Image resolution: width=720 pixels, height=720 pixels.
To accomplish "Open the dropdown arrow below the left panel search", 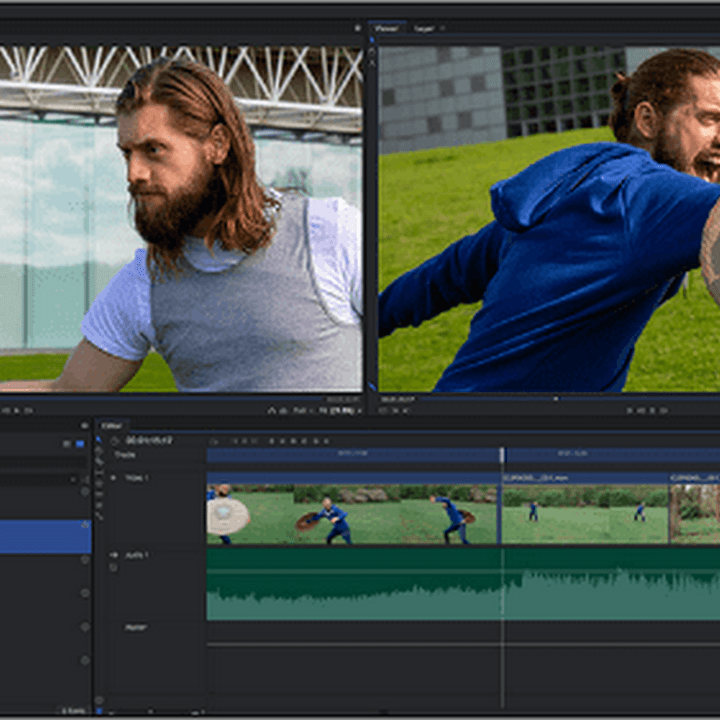I will pyautogui.click(x=73, y=480).
